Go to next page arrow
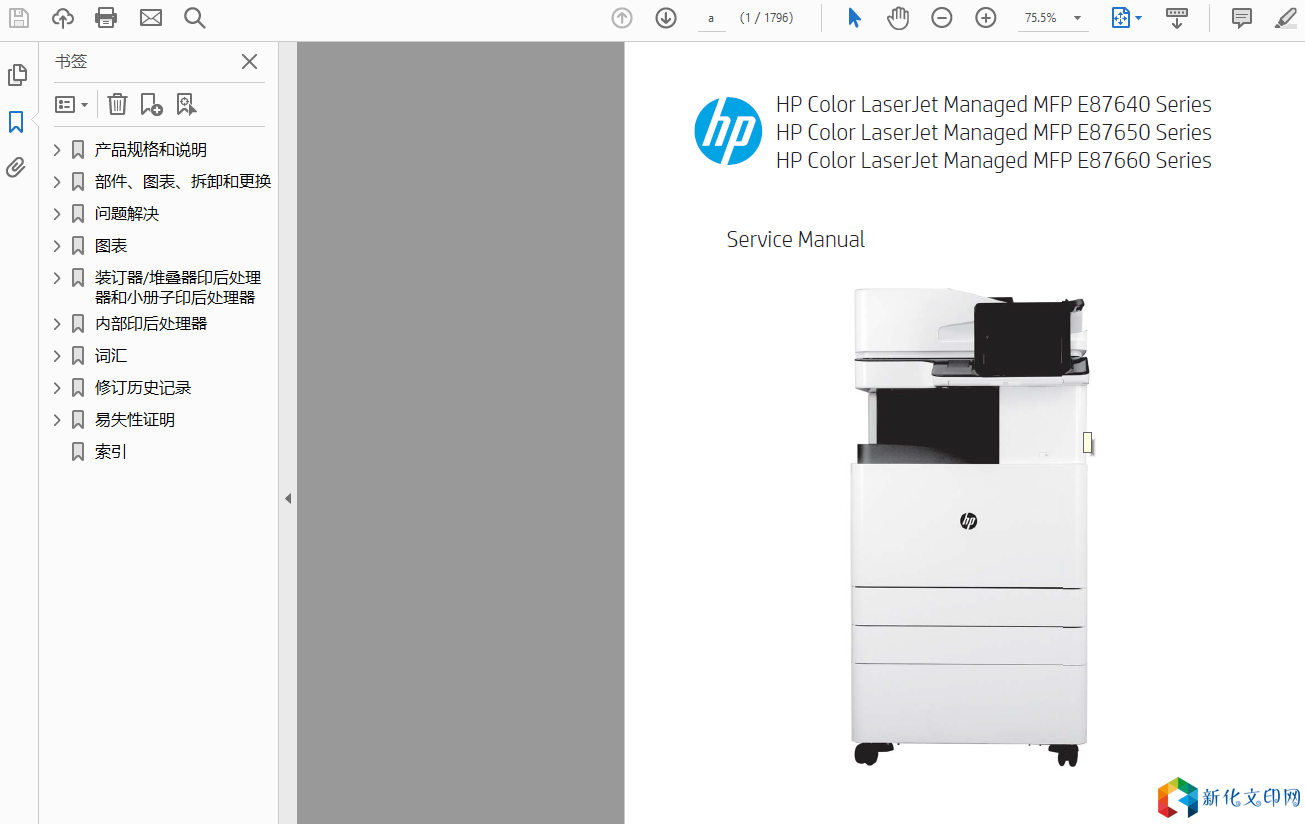Screen dimensions: 1305x824 [x=666, y=18]
